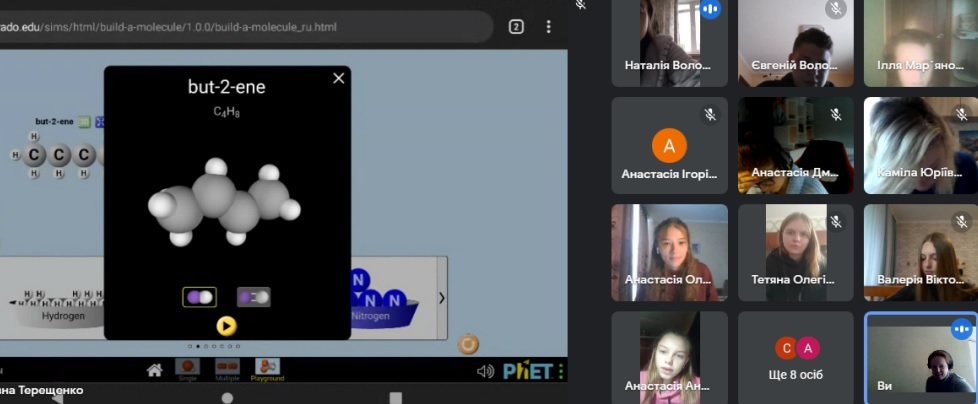Click muted mic icon on Анастасія Ігорі... tile
Image resolution: width=978 pixels, height=404 pixels.
[x=710, y=114]
